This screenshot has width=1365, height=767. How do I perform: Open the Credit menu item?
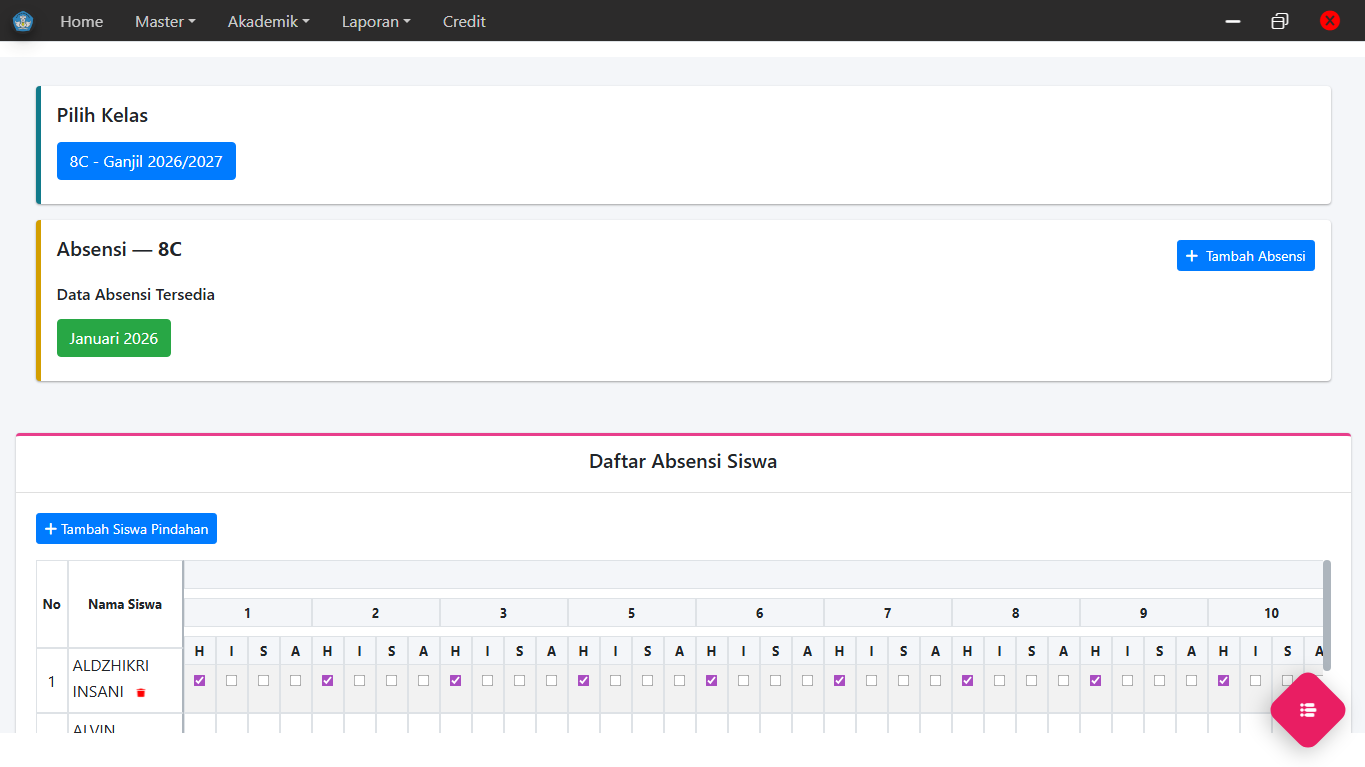tap(464, 21)
